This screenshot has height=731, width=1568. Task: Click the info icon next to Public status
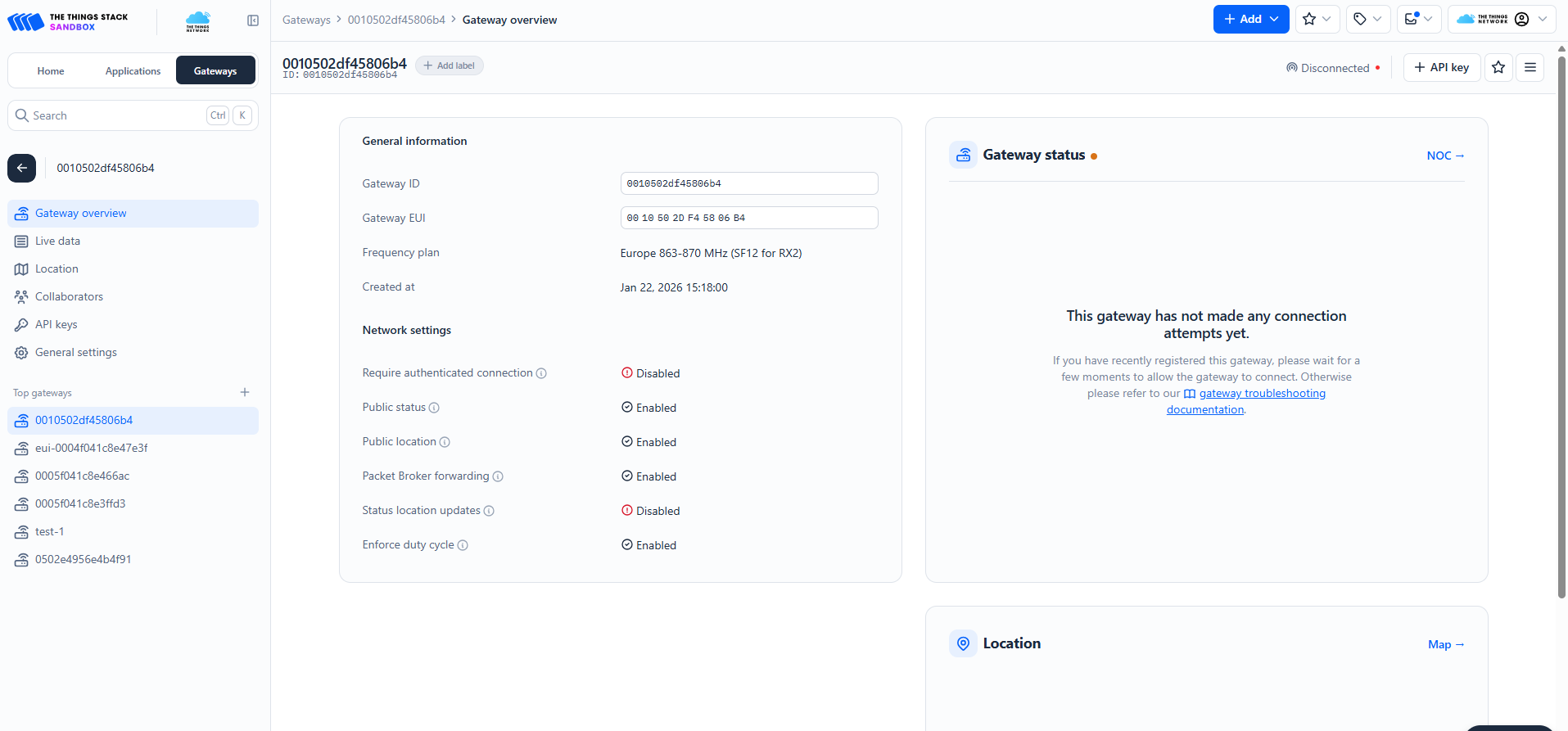pos(434,408)
